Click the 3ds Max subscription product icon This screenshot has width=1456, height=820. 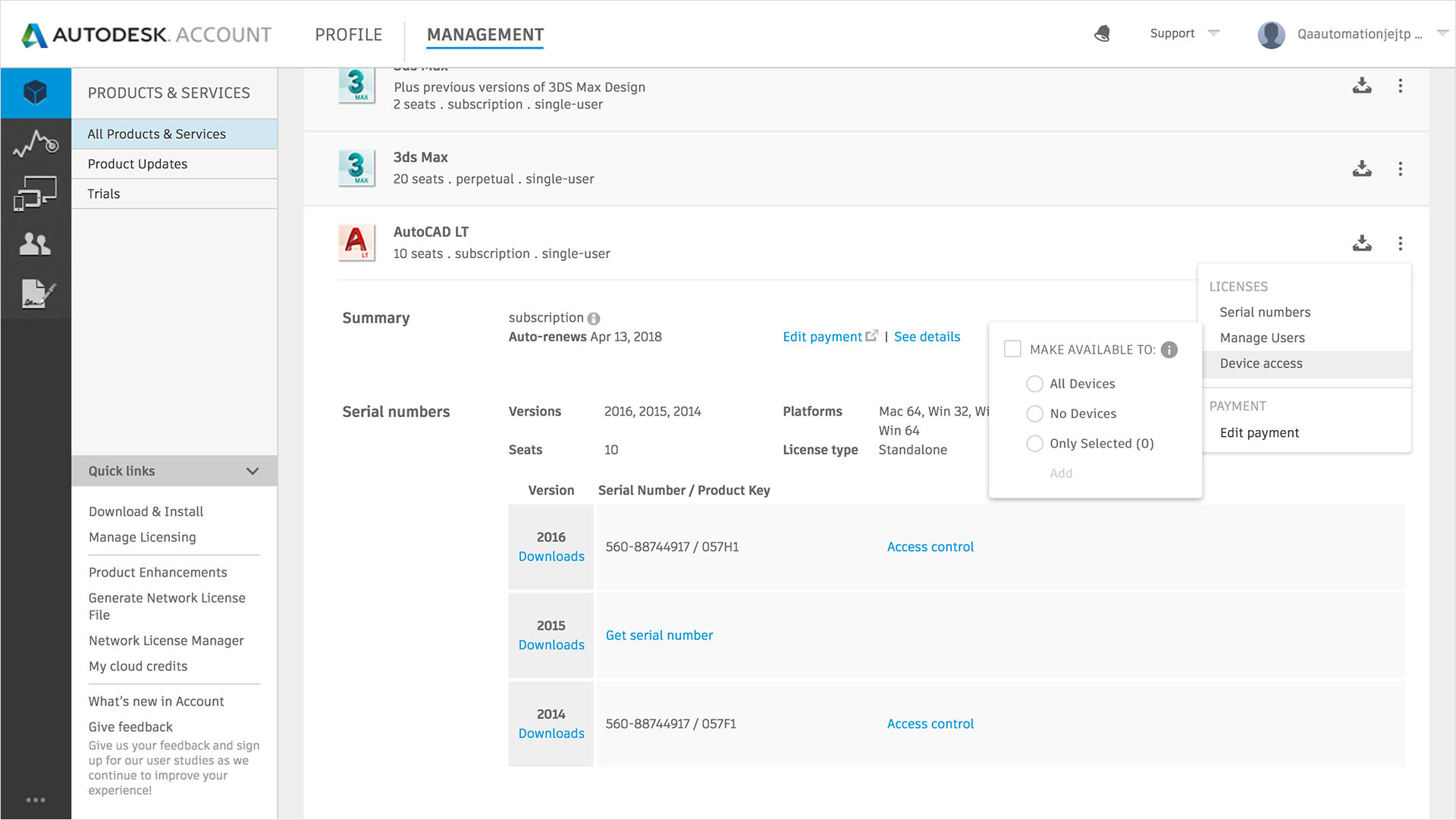tap(356, 86)
